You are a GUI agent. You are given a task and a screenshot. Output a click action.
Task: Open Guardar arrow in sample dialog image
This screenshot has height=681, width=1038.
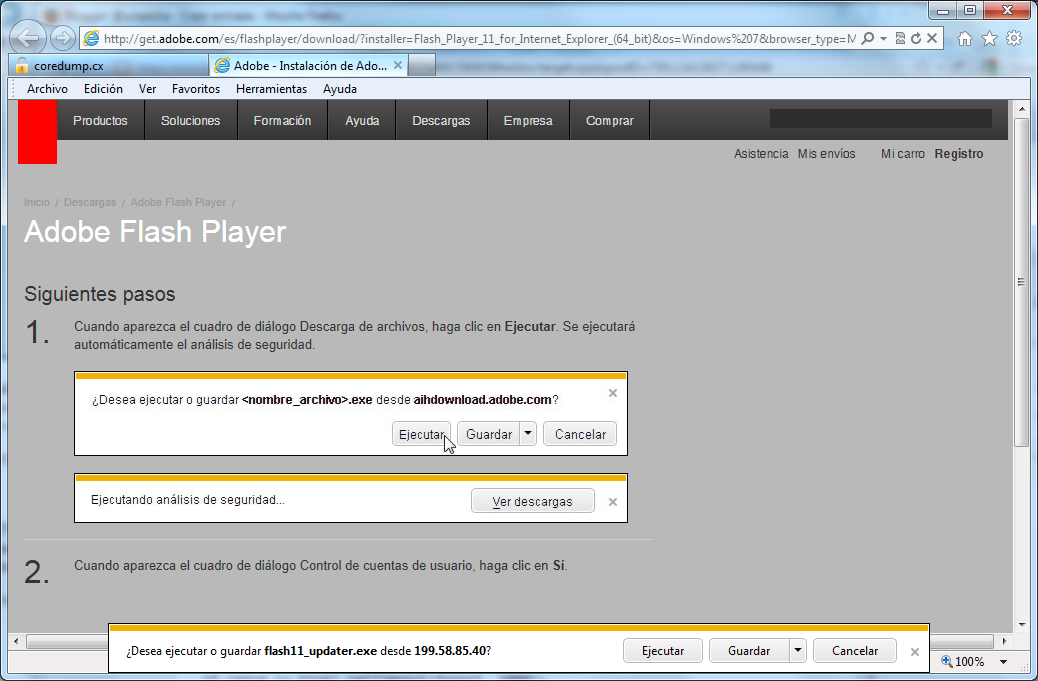click(528, 433)
